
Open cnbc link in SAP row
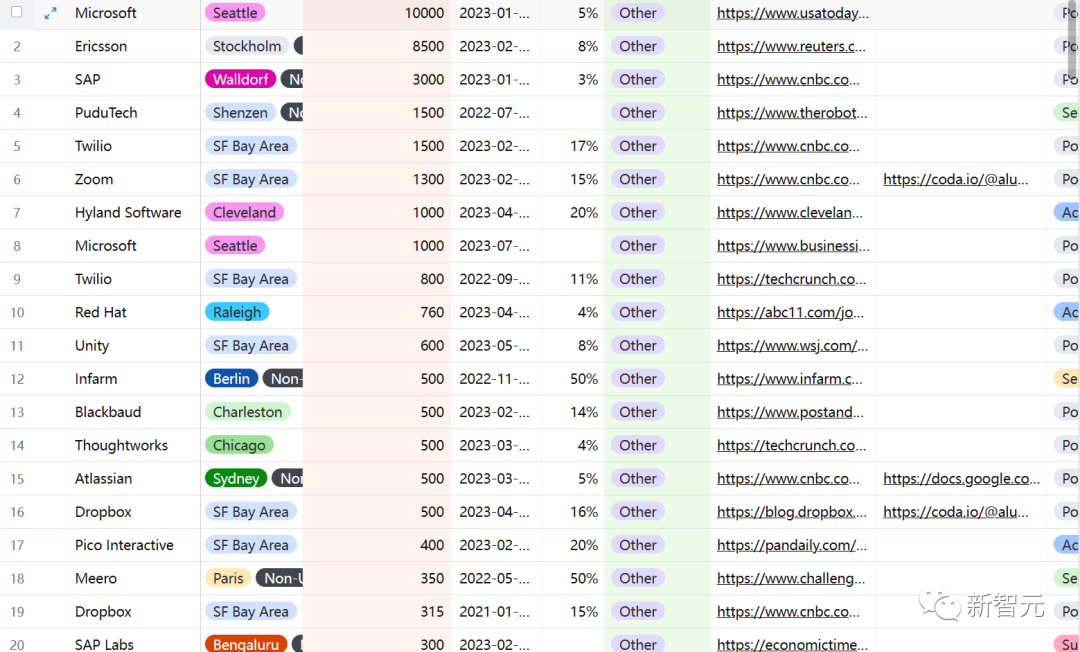pos(788,80)
